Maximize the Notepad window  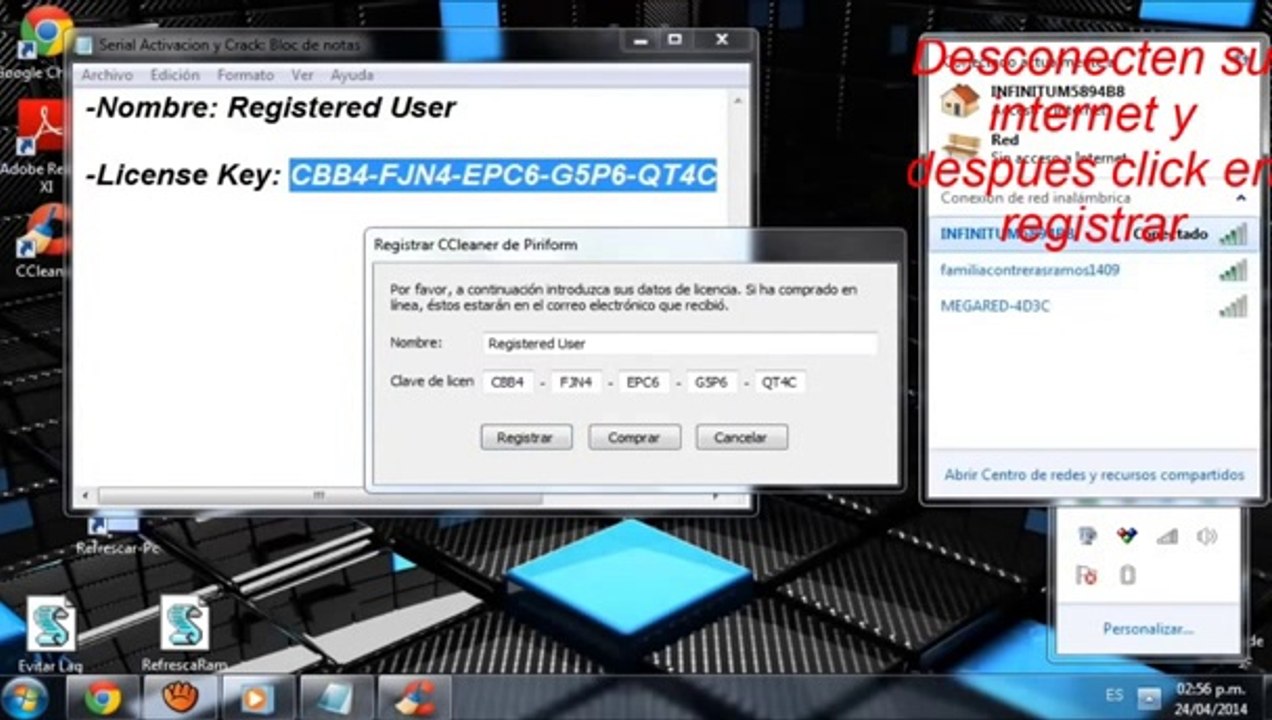point(675,40)
